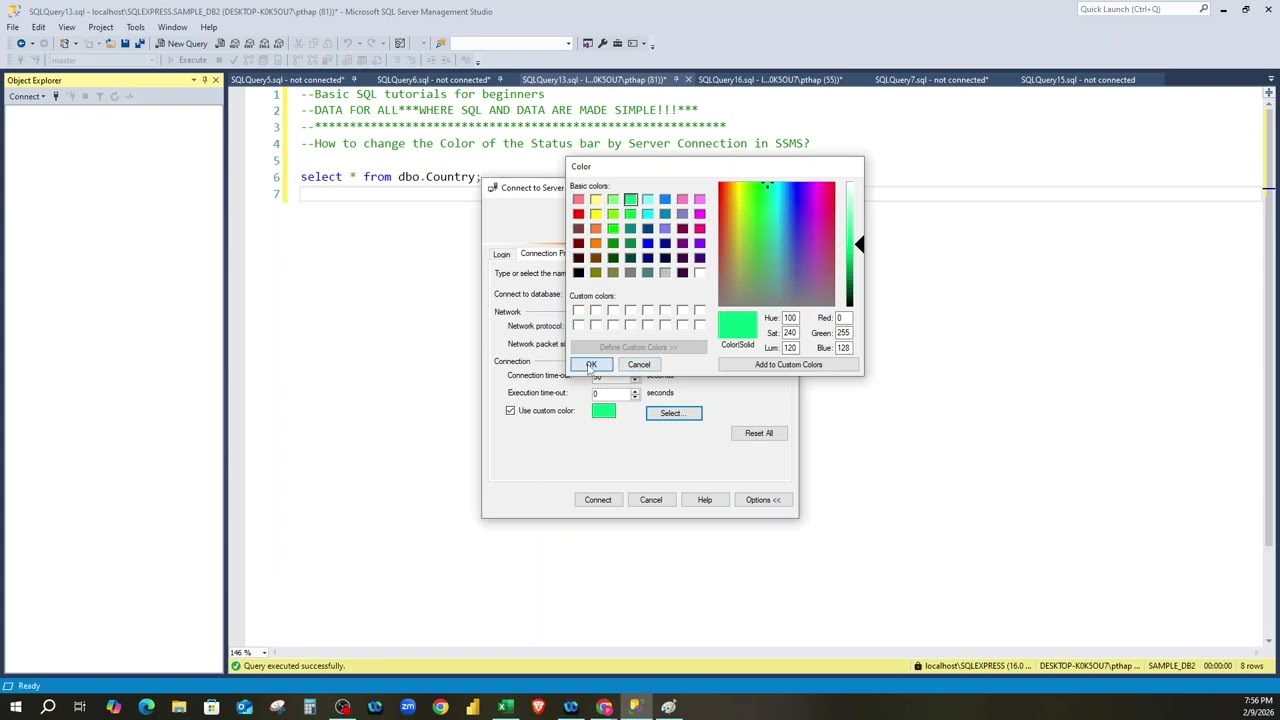This screenshot has height=720, width=1280.
Task: Uncheck the Use custom color checkbox
Action: click(x=510, y=411)
